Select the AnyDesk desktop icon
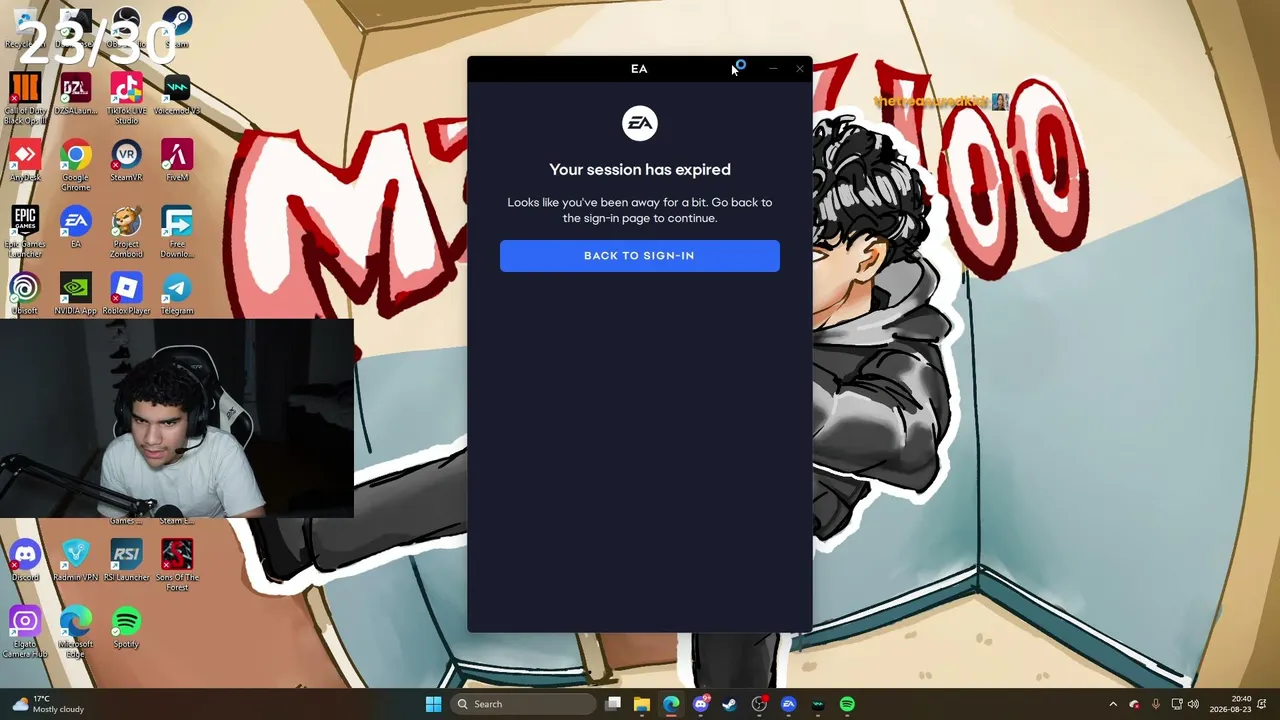Screen dimensions: 1280x720 pos(25,161)
